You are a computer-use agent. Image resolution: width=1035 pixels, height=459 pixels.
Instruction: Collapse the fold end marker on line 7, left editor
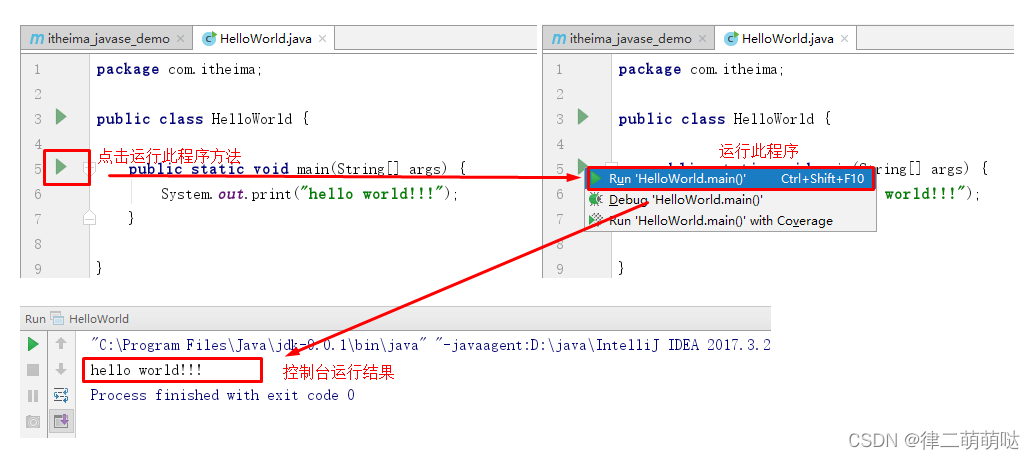tap(89, 217)
